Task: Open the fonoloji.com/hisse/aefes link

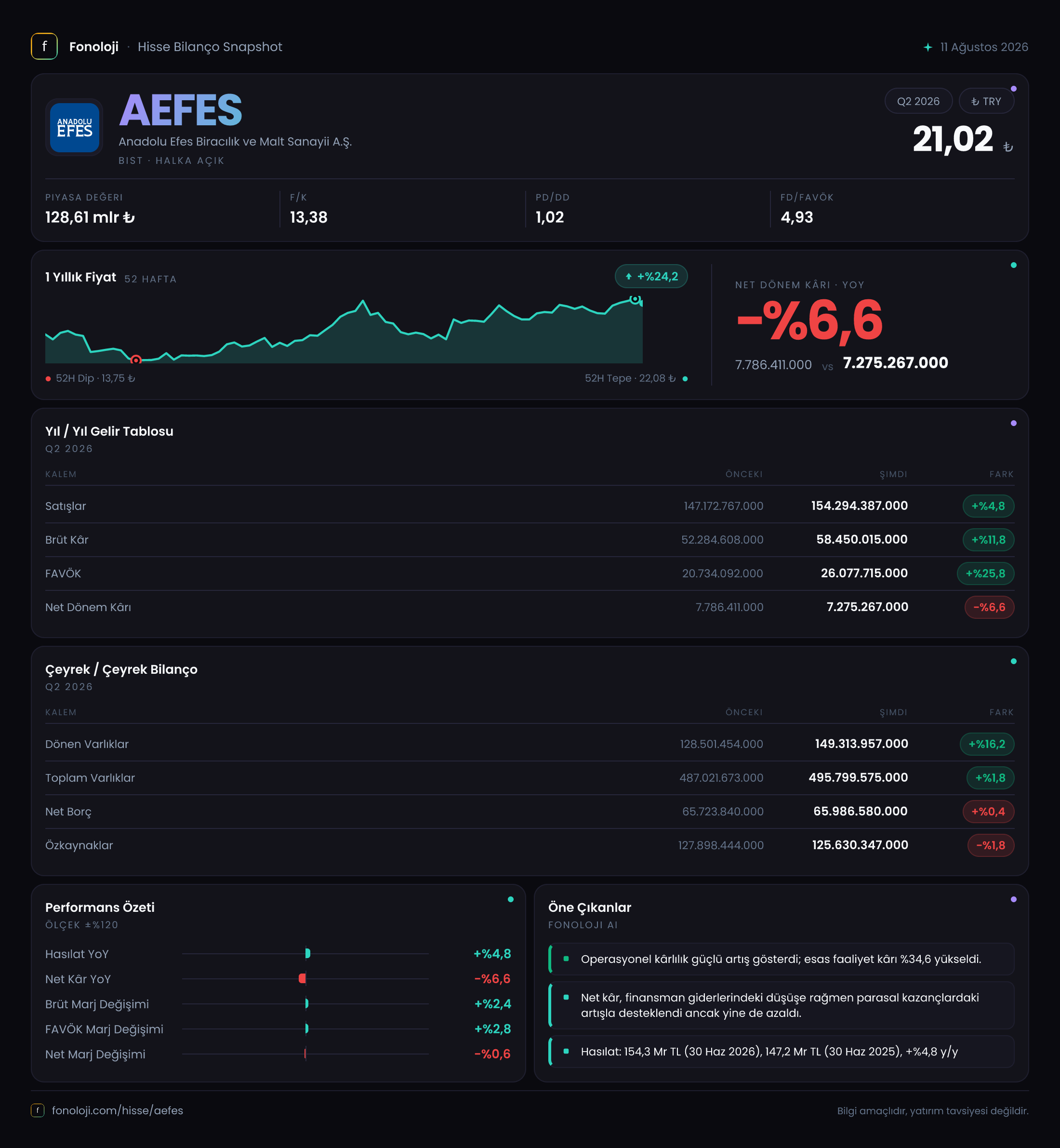Action: (118, 1110)
